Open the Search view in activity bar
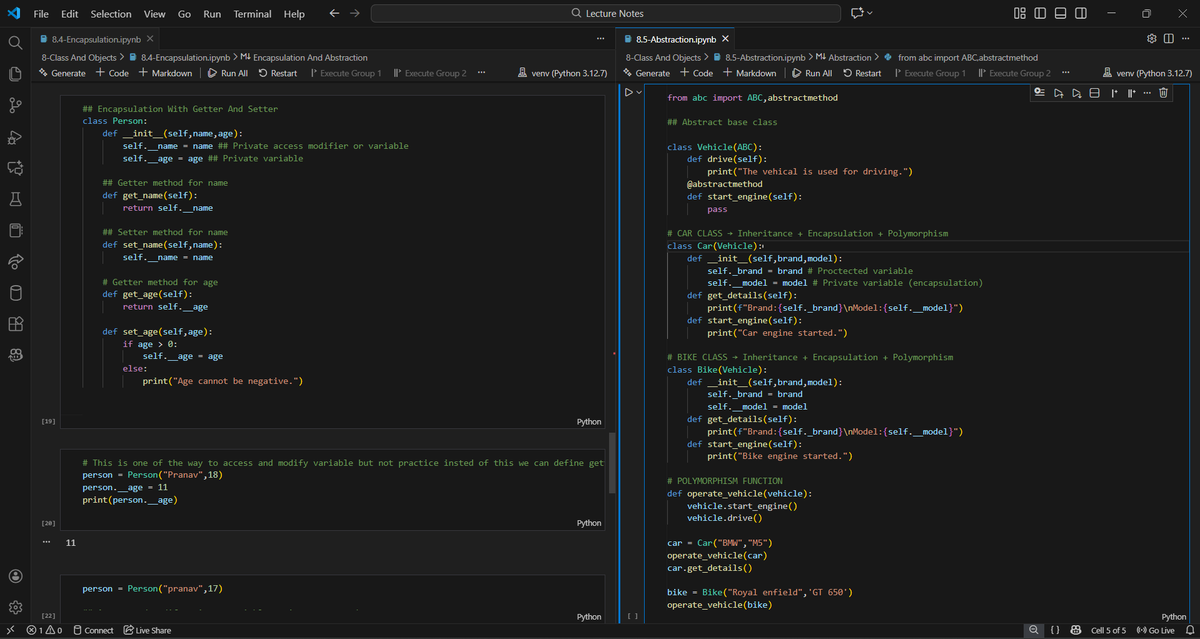The height and width of the screenshot is (639, 1200). coord(14,44)
